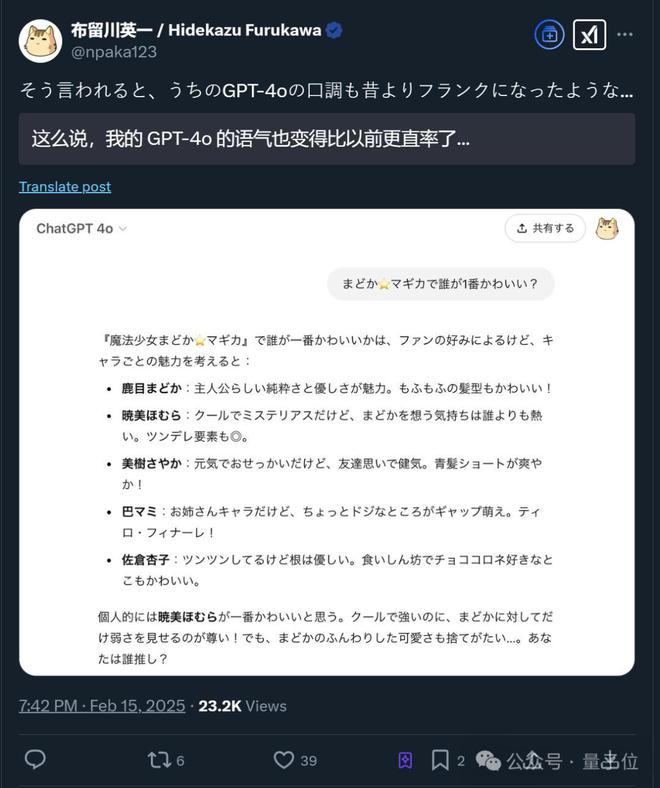Click the cat avatar in the ChatGPT screenshot
This screenshot has height=788, width=660.
point(607,229)
